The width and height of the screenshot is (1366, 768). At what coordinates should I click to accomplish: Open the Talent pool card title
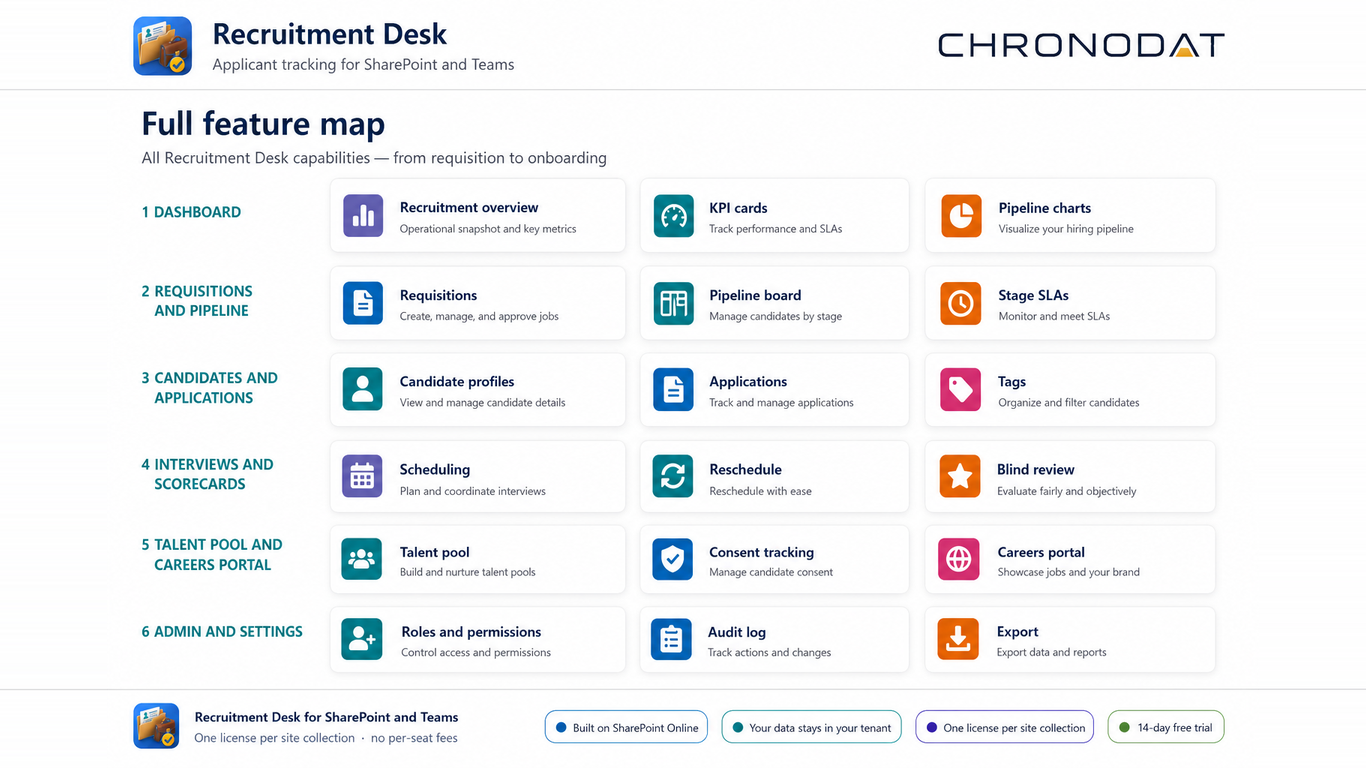(x=435, y=552)
